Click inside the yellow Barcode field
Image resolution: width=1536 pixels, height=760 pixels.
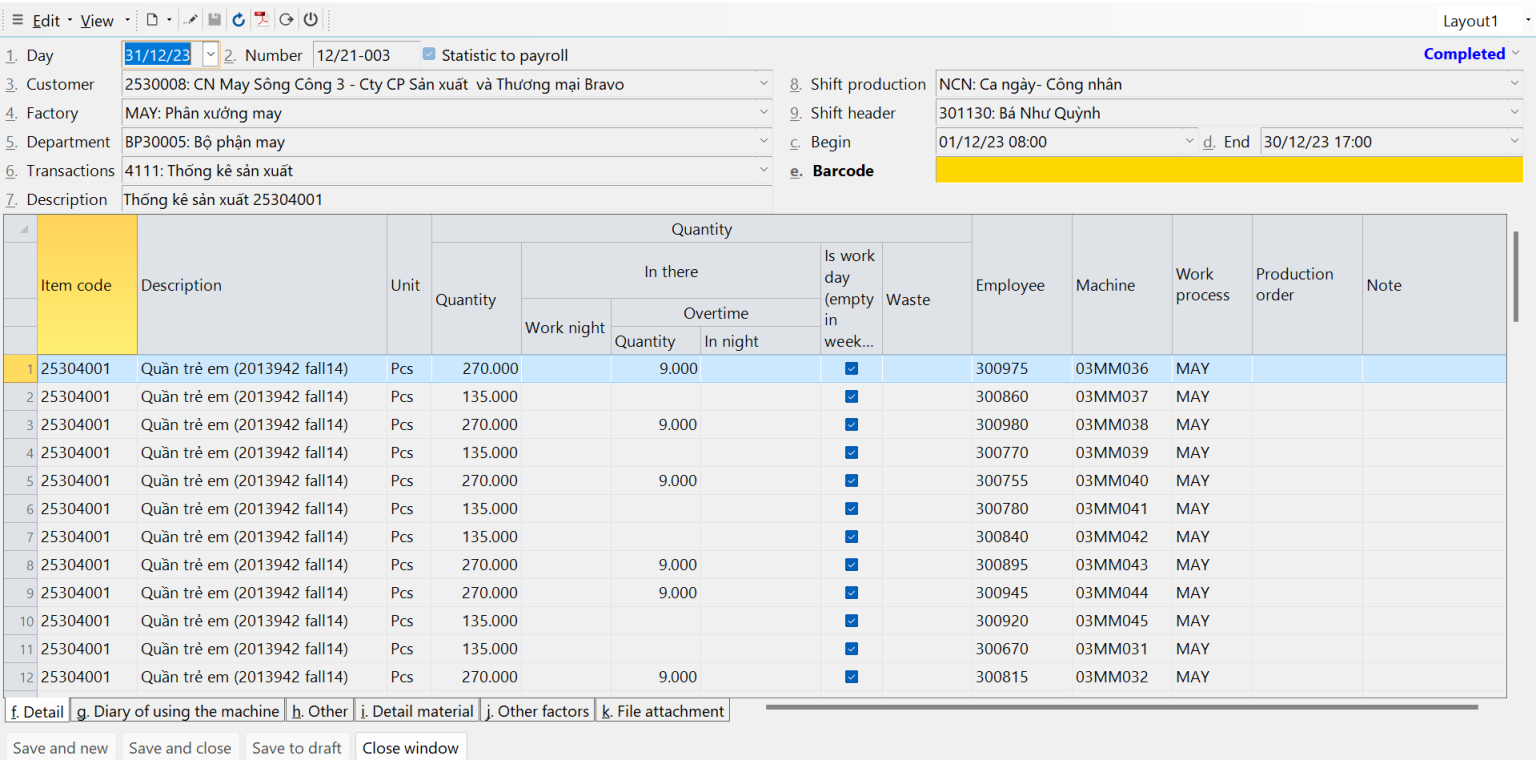1200,170
